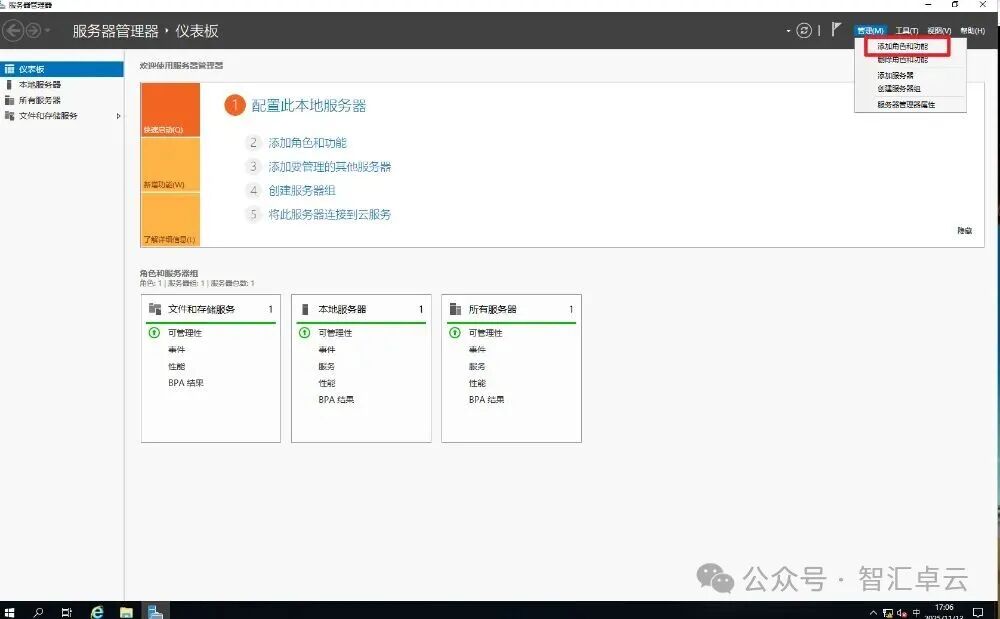1000x619 pixels.
Task: Open the notifications flag icon
Action: [x=837, y=29]
